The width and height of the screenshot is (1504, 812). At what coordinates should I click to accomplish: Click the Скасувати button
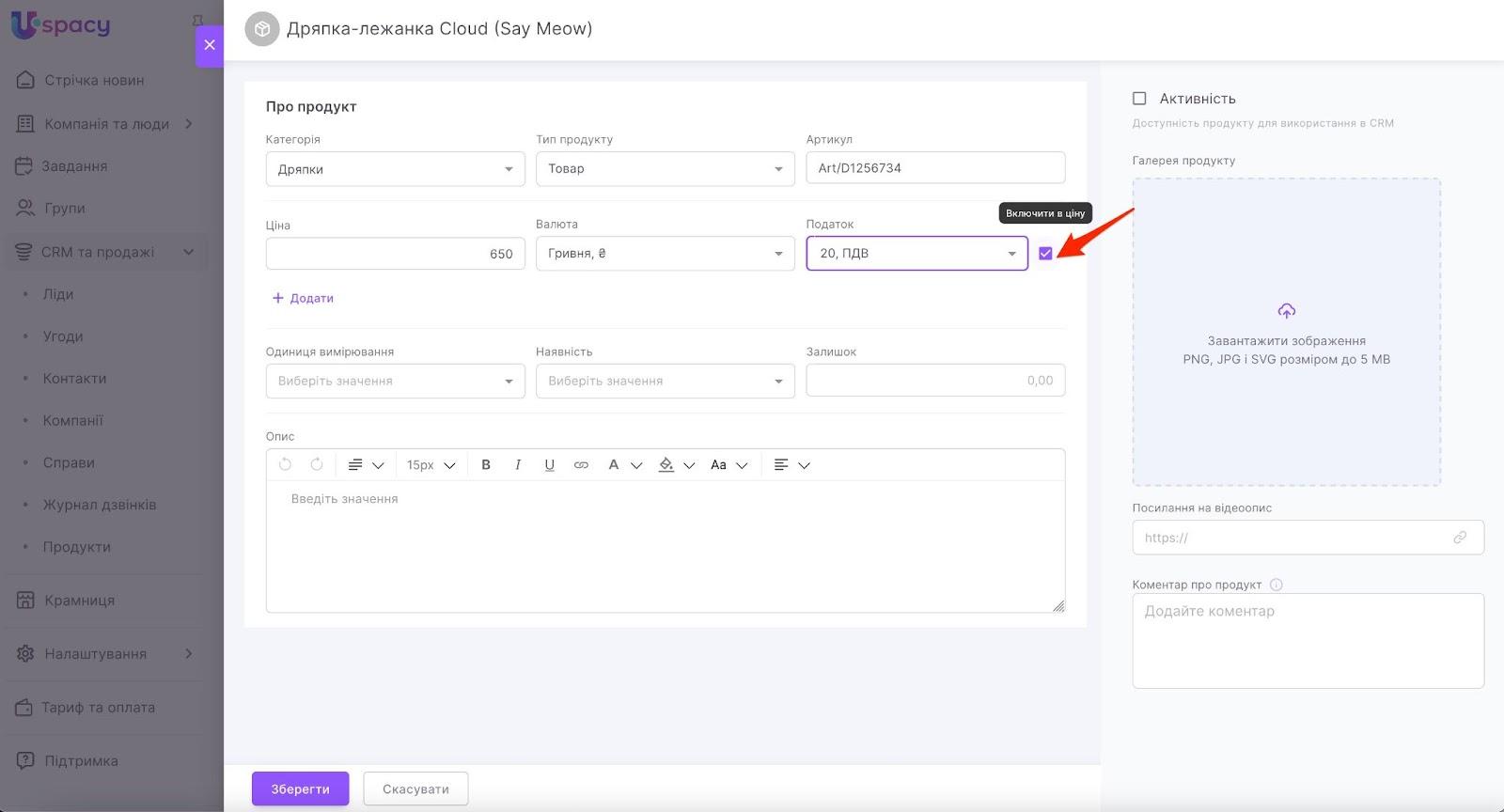pyautogui.click(x=415, y=789)
